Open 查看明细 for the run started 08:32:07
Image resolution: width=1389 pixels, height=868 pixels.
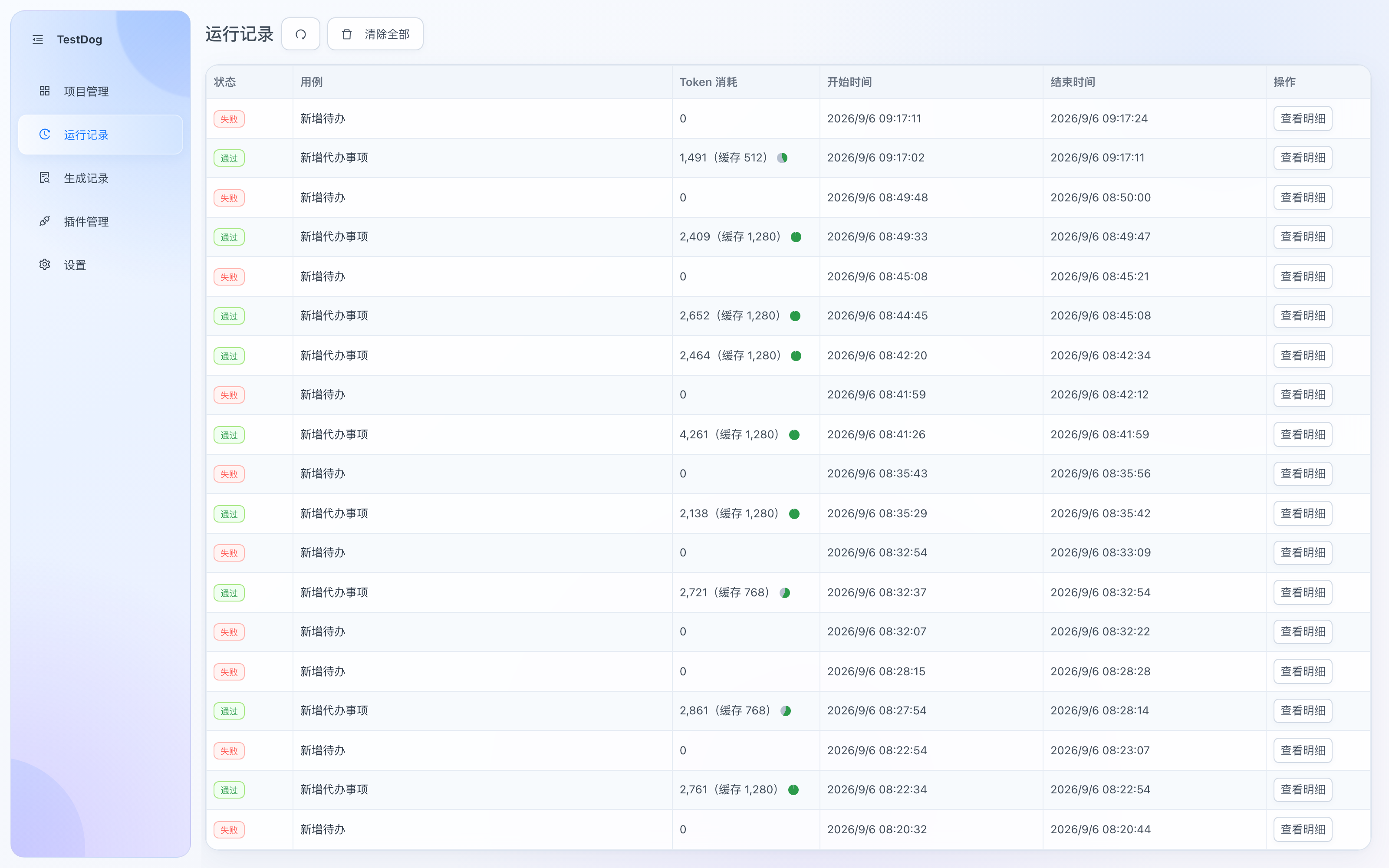click(x=1303, y=632)
